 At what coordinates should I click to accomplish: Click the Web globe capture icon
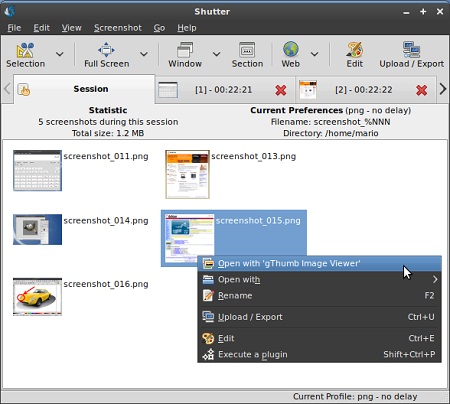tap(291, 49)
